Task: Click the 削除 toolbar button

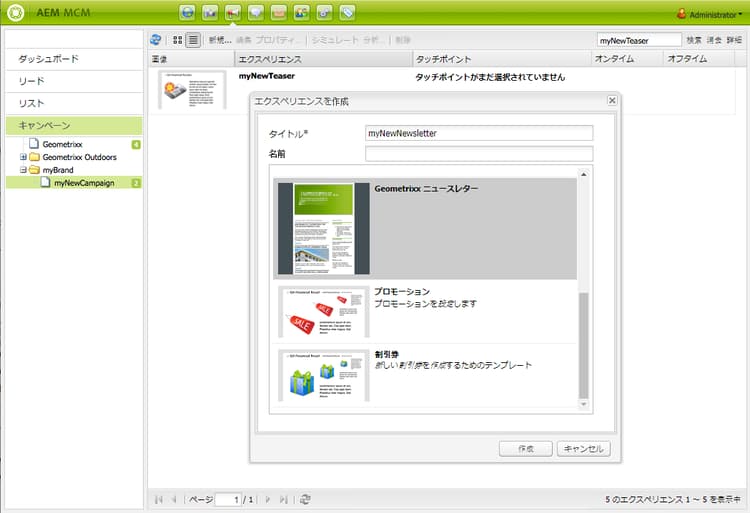Action: [x=403, y=40]
